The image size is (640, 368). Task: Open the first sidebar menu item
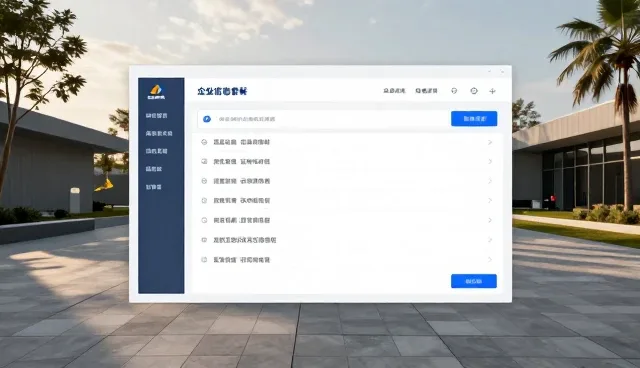(156, 116)
